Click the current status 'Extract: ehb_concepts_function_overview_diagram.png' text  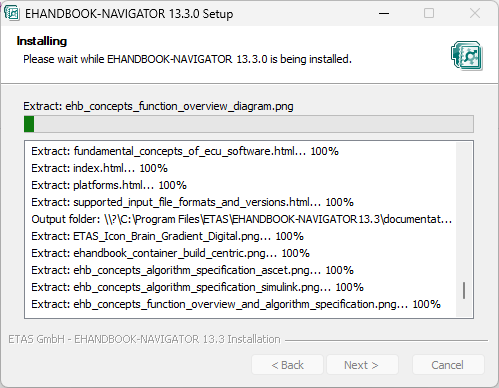(x=158, y=106)
